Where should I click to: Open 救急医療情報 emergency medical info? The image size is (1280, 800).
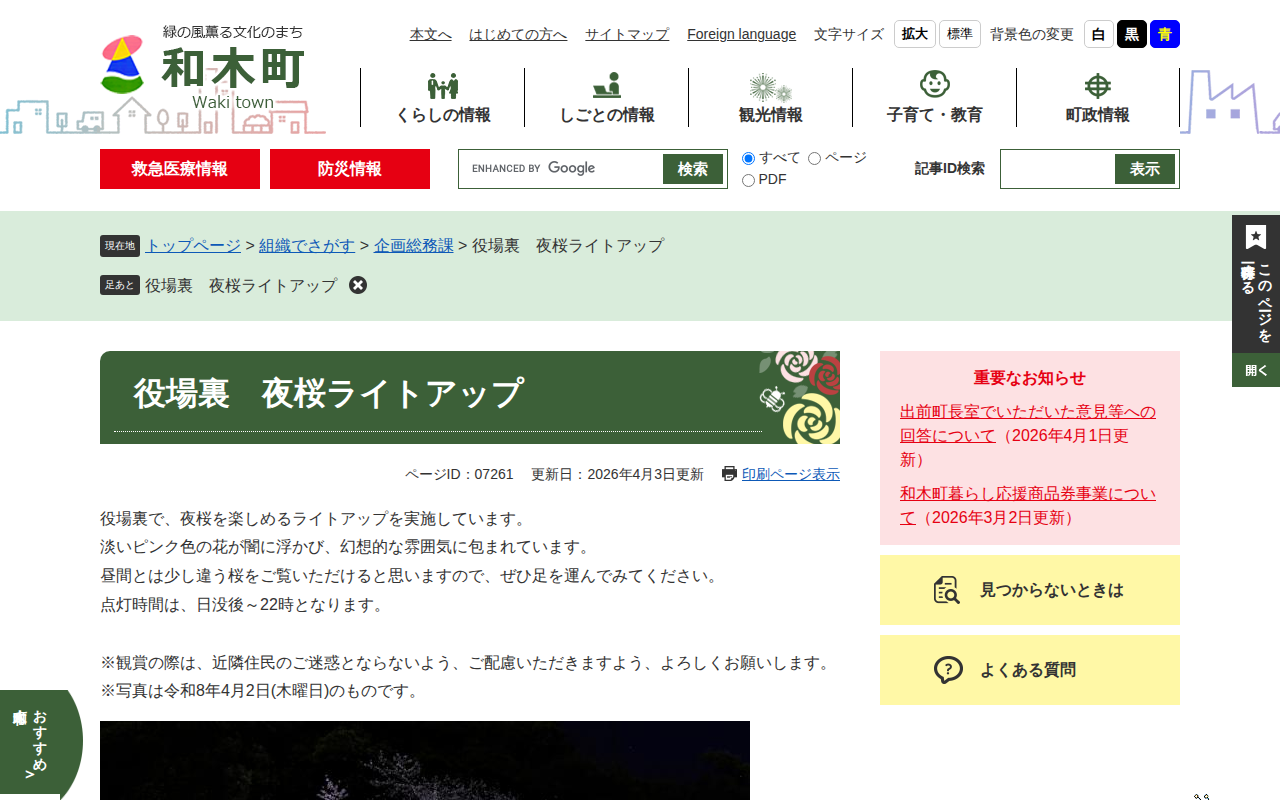pyautogui.click(x=180, y=169)
